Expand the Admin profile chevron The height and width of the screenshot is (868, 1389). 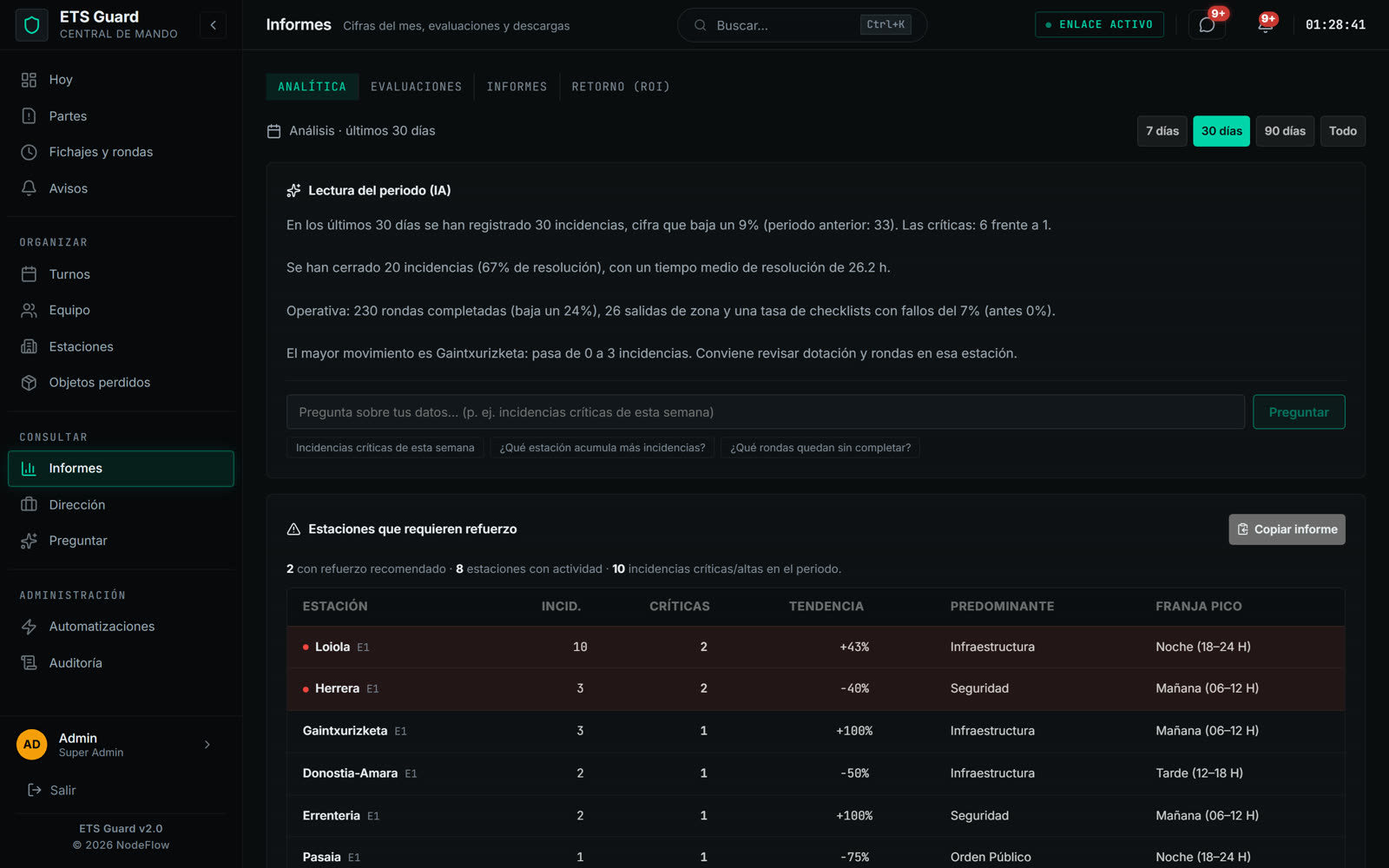207,745
